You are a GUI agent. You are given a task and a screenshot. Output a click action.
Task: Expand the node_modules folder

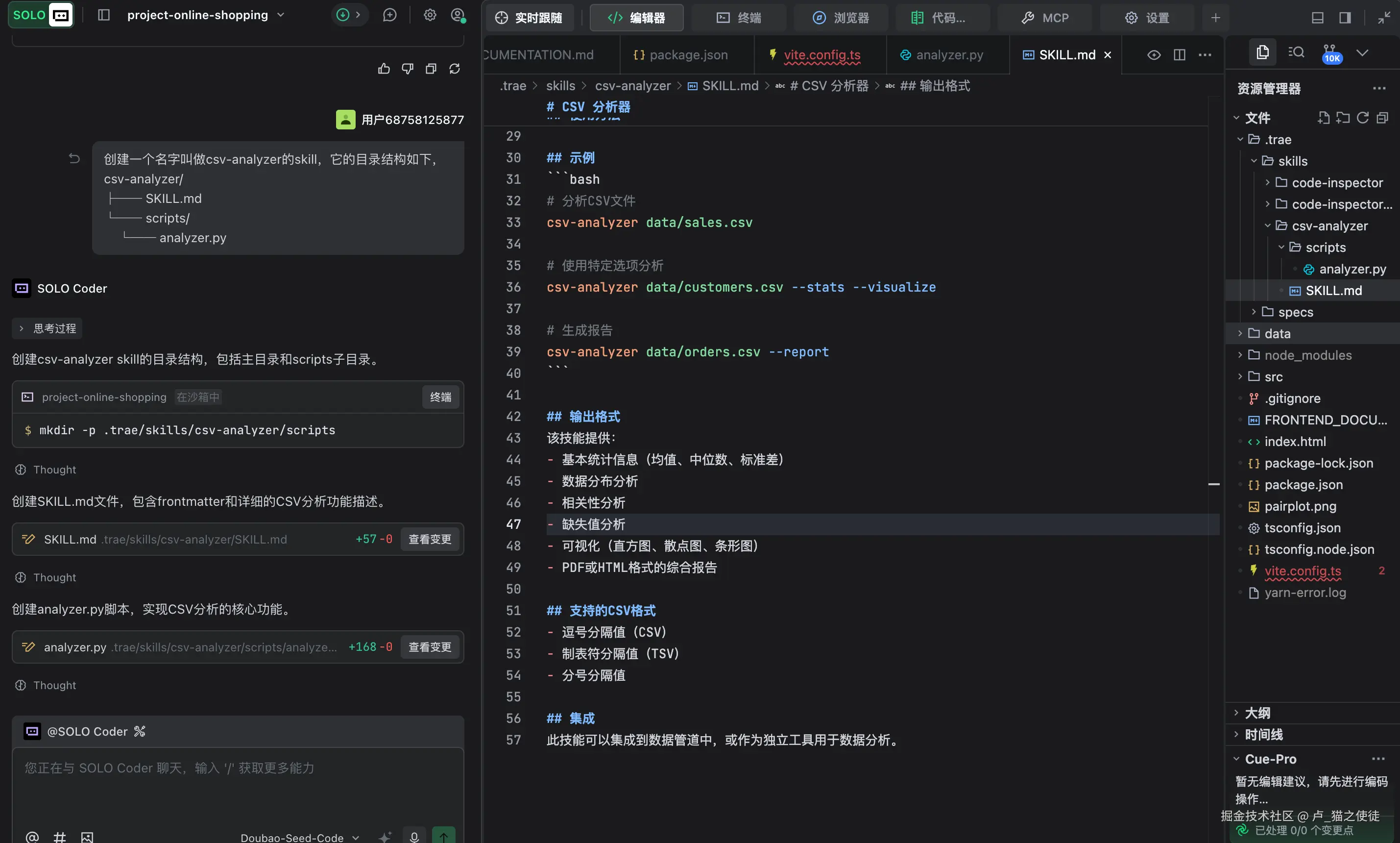click(x=1307, y=355)
